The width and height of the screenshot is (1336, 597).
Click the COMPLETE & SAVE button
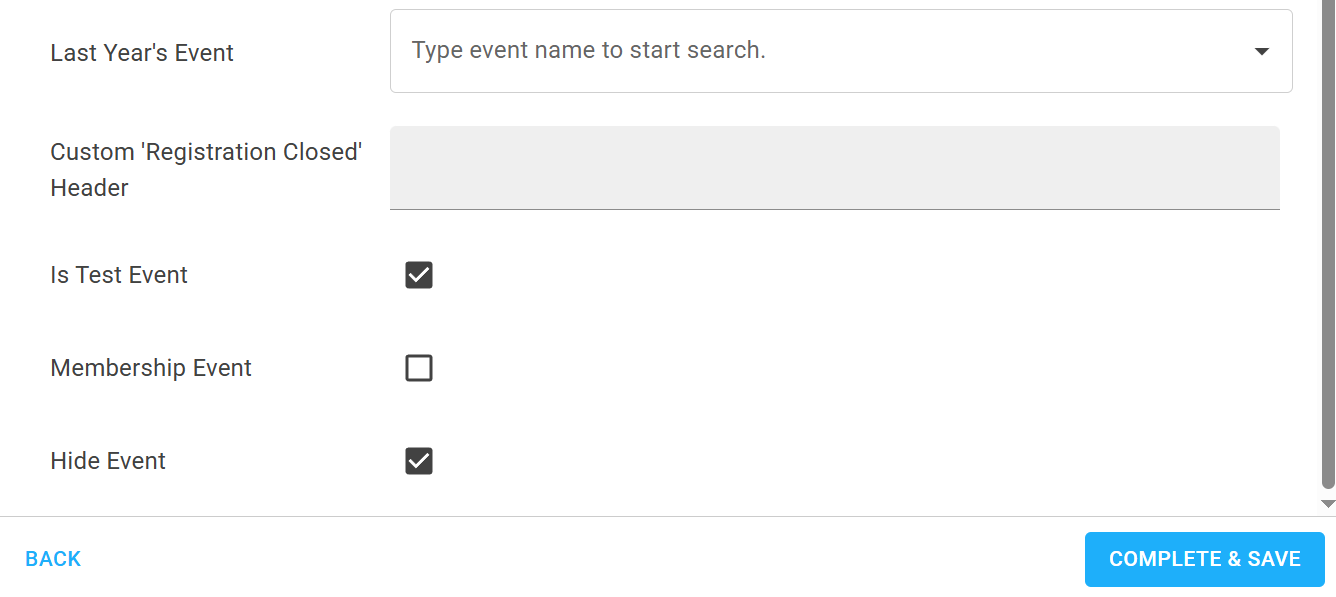(1204, 559)
